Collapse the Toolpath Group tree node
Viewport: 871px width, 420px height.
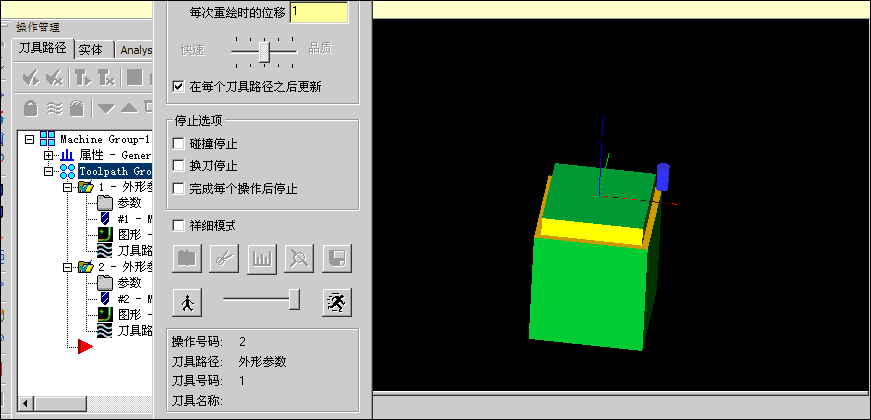click(49, 171)
